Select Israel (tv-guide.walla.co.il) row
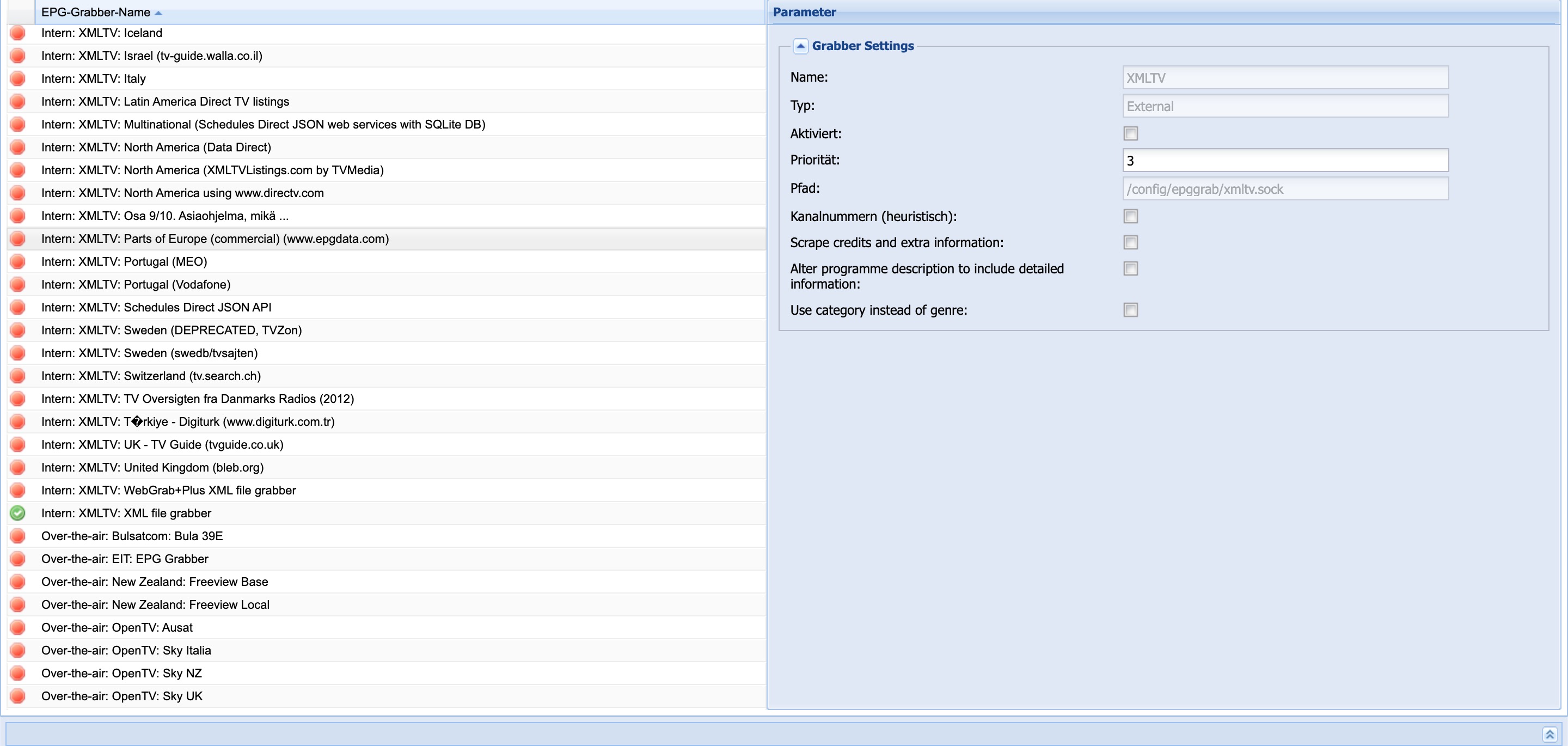 pos(386,56)
